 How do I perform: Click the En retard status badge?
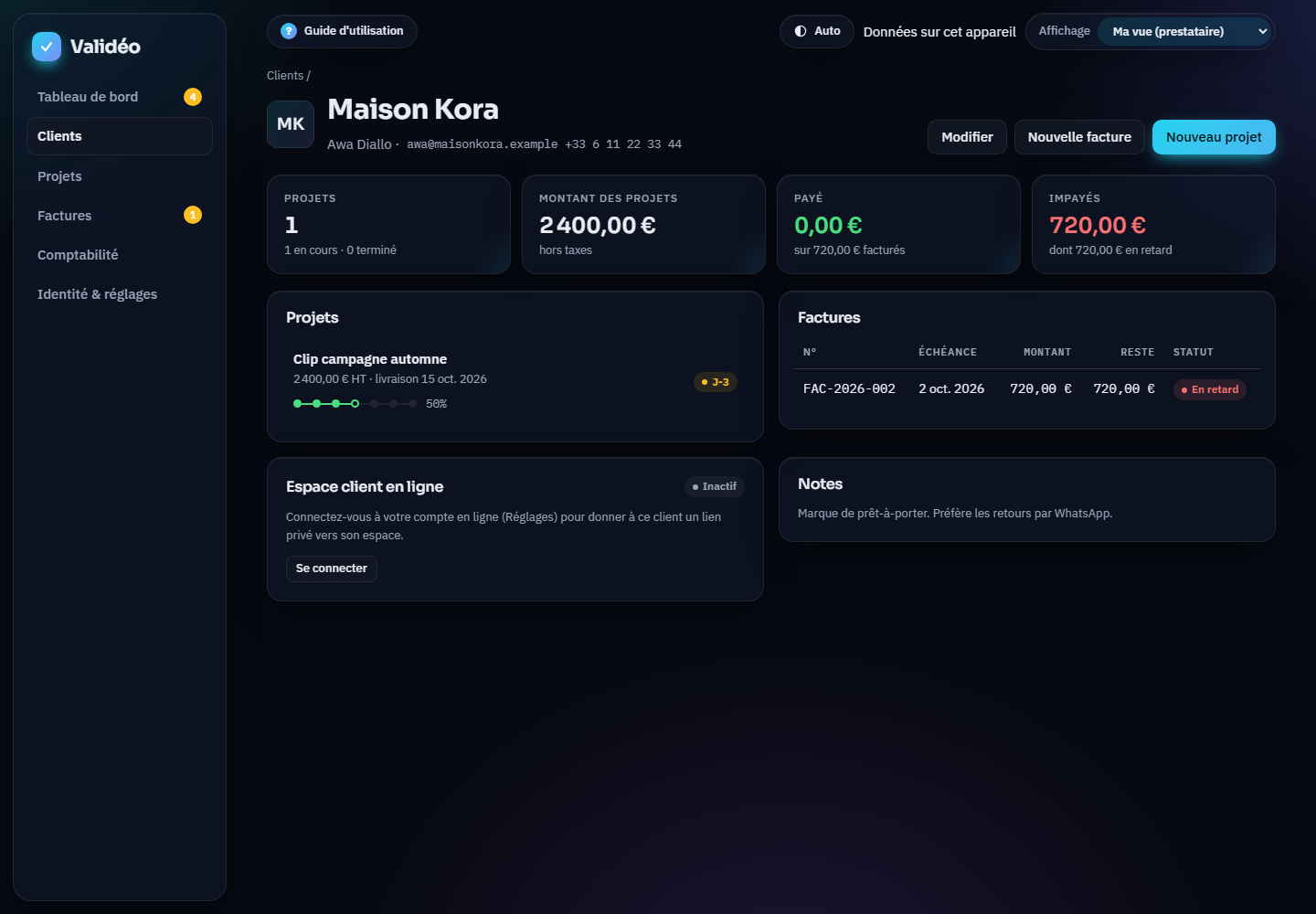[1210, 389]
